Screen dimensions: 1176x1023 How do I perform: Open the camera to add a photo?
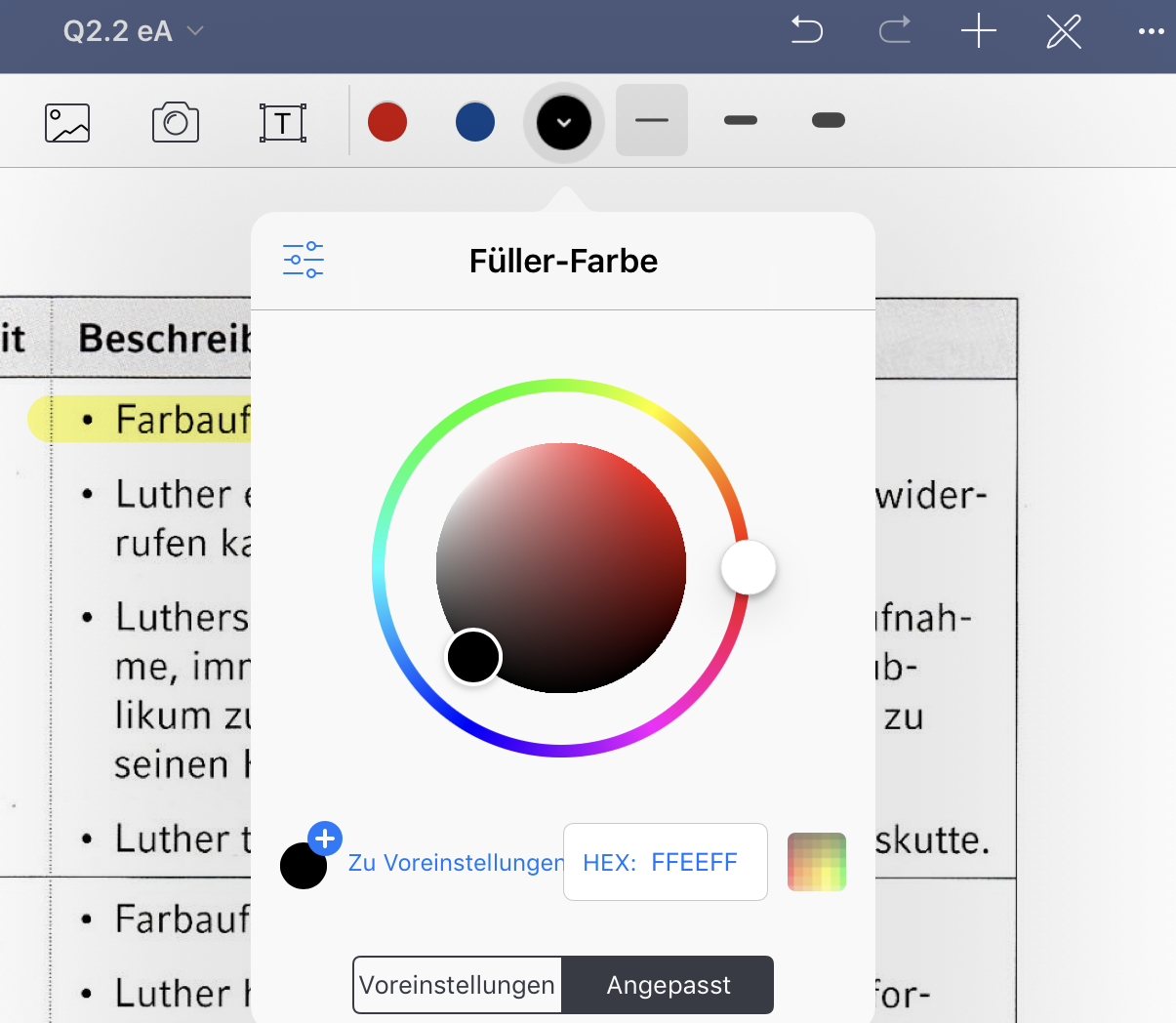(176, 122)
